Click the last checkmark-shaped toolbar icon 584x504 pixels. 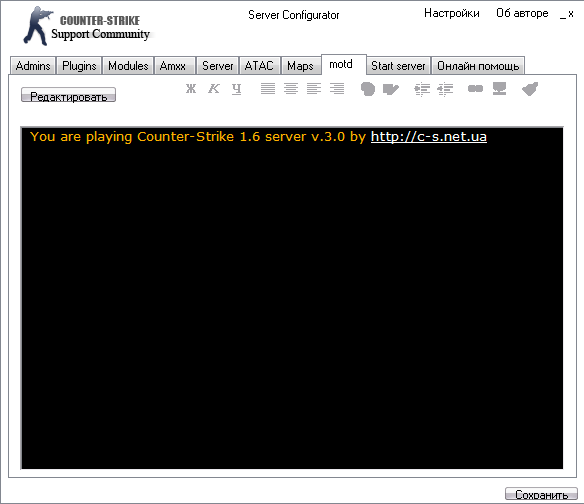(x=530, y=89)
